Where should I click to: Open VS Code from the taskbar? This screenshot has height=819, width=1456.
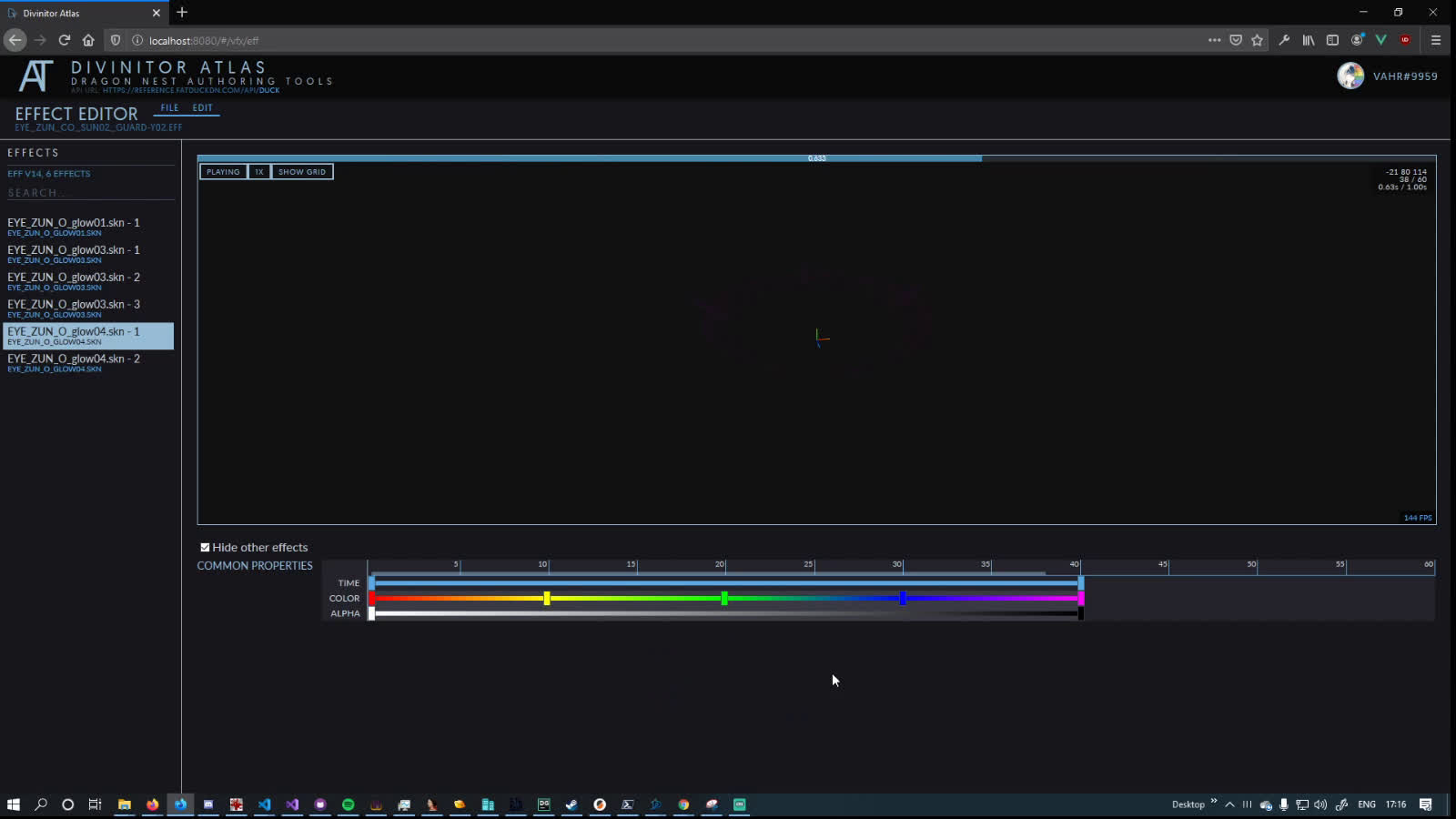(x=265, y=804)
